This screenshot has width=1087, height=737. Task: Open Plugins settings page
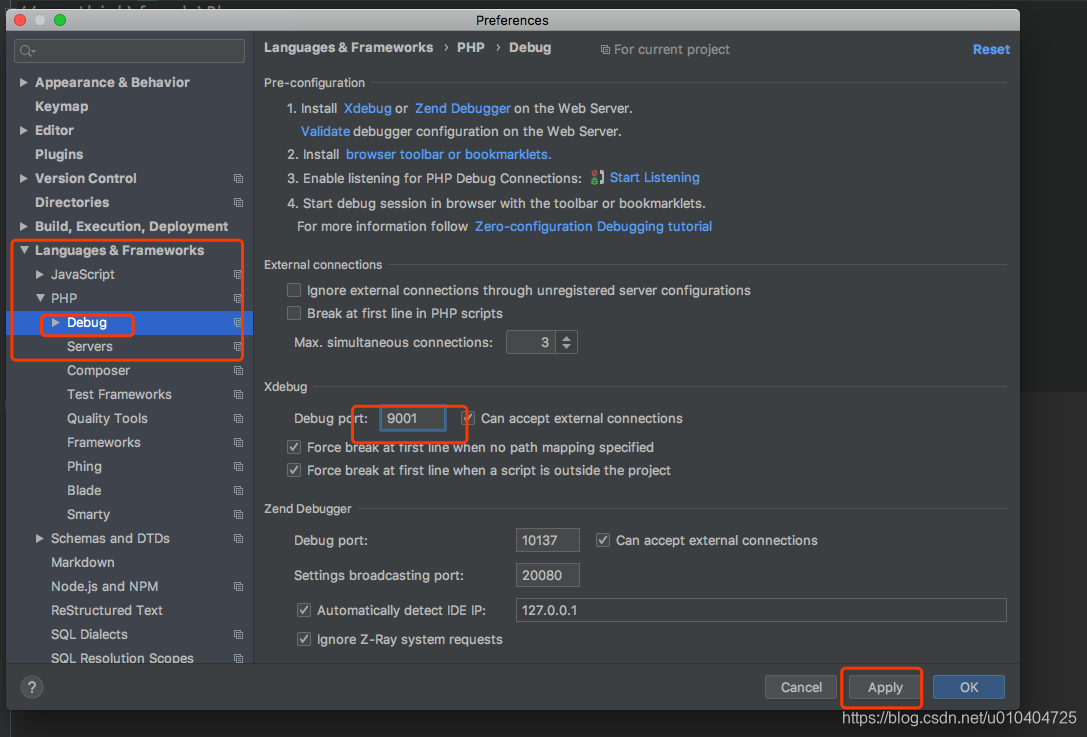(x=59, y=155)
